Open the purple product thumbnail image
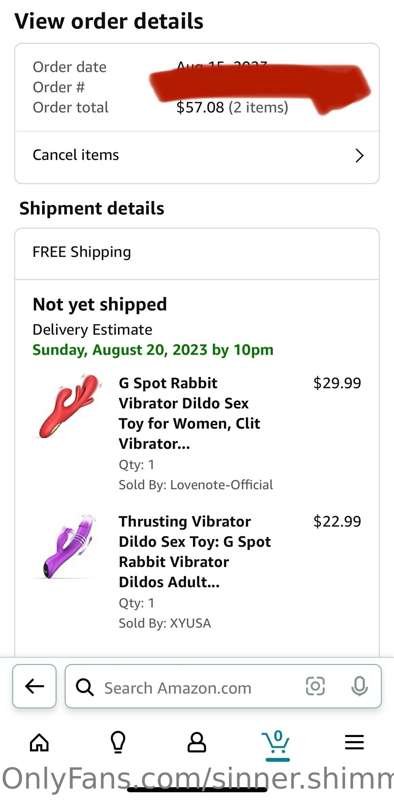 point(67,546)
